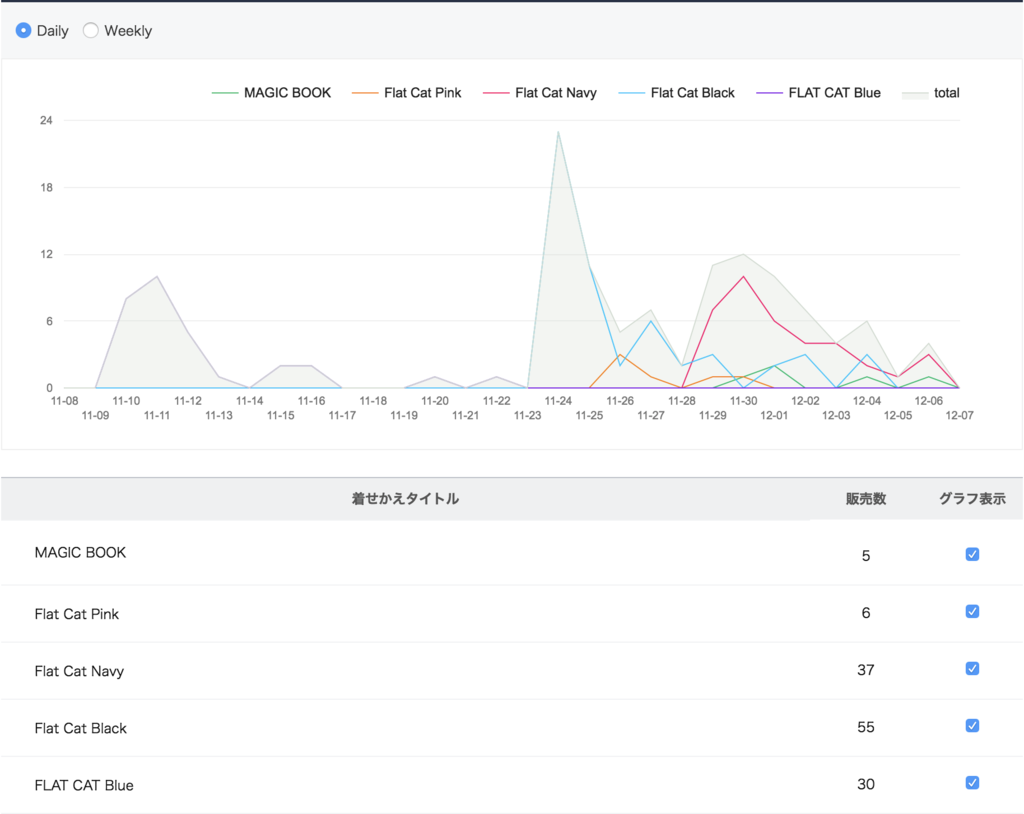Image resolution: width=1024 pixels, height=814 pixels.
Task: Switch to Weekly view radio option
Action: coord(91,31)
